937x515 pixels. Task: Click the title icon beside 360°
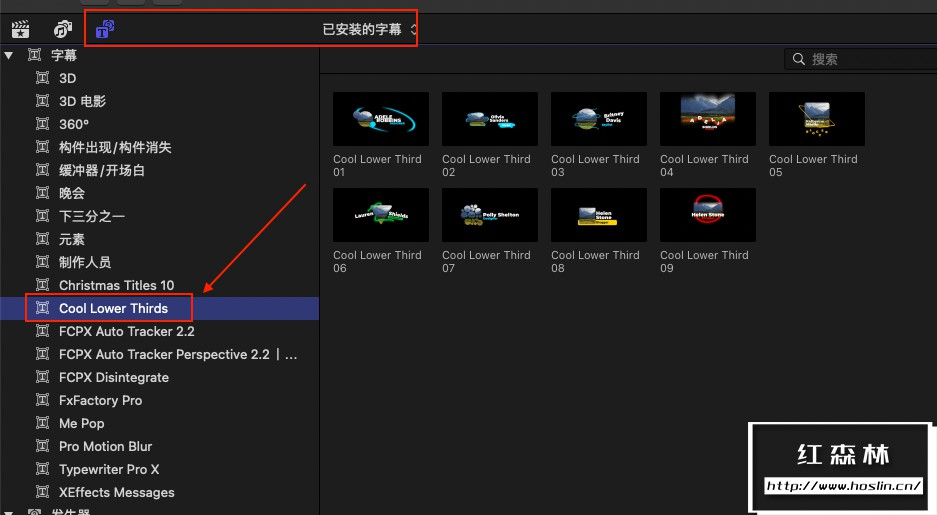(42, 124)
